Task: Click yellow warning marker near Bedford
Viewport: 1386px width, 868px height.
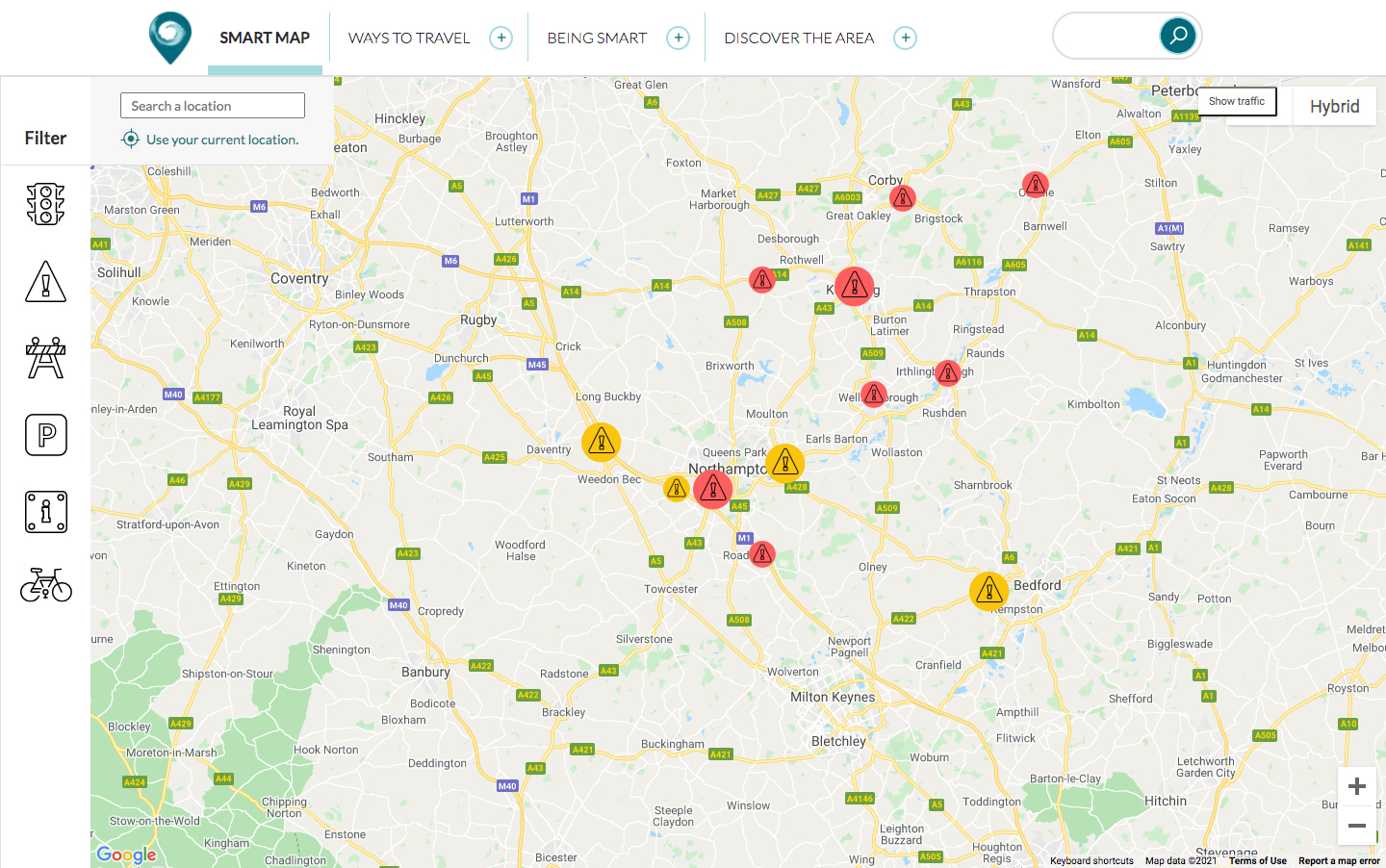Action: tap(988, 592)
